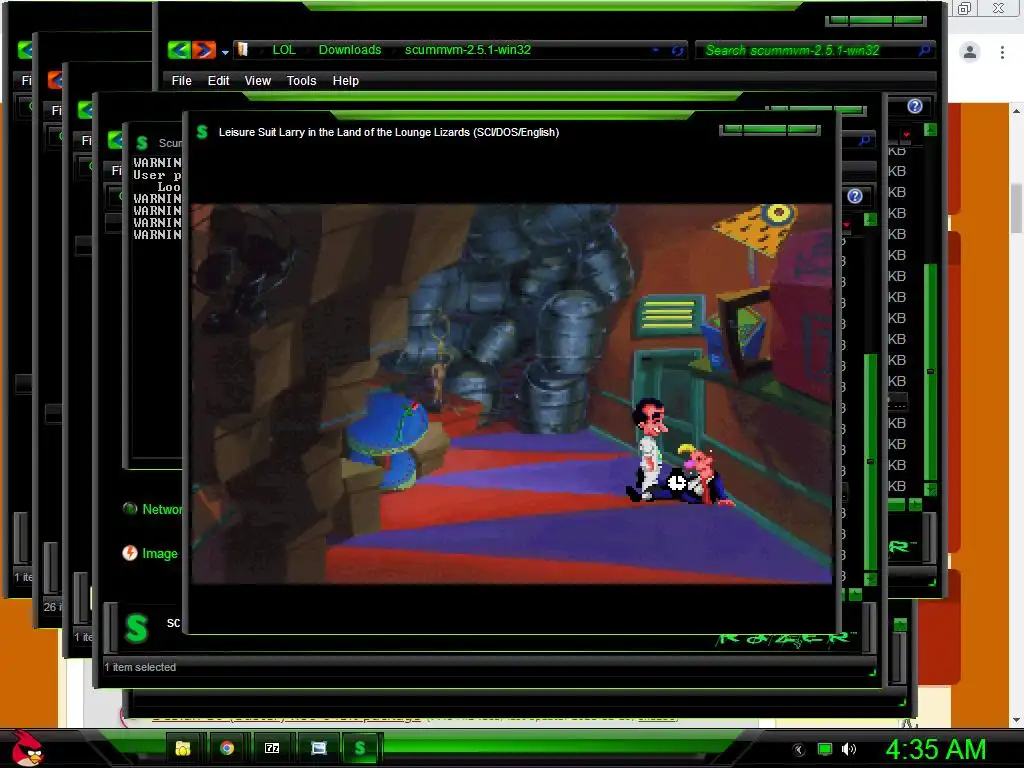The height and width of the screenshot is (768, 1024).
Task: Click the green vertical scrollbar in back Explorer list
Action: (x=931, y=372)
